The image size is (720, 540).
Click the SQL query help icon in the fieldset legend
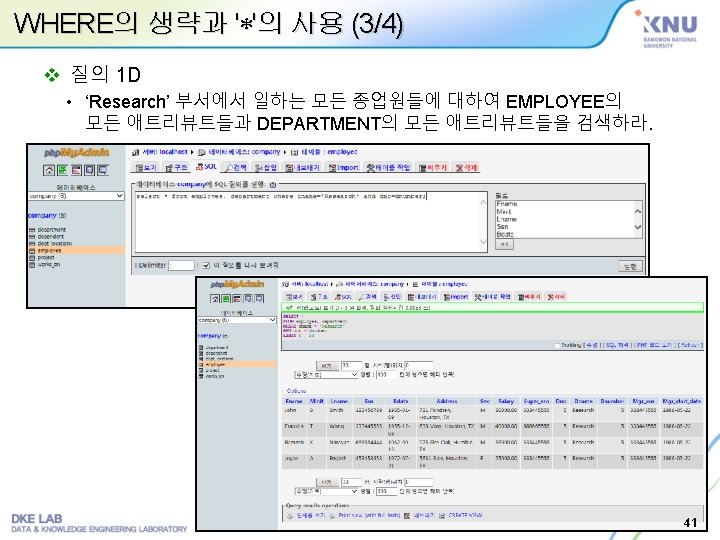[x=272, y=185]
